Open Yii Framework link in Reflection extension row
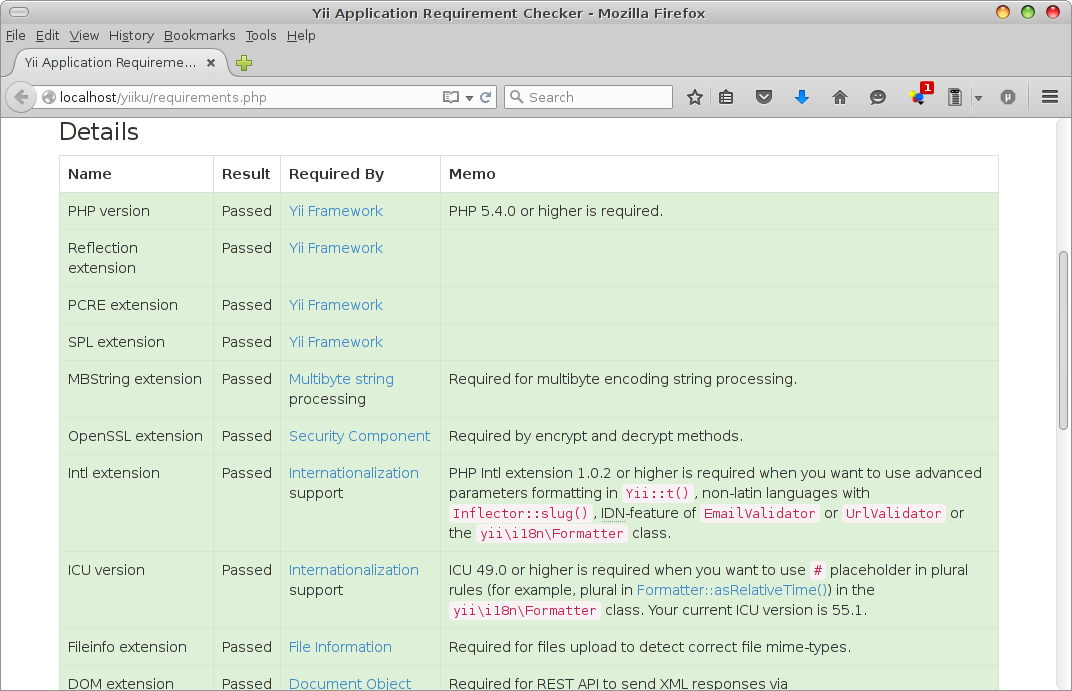Screen dimensions: 1072x691 click(x=336, y=248)
